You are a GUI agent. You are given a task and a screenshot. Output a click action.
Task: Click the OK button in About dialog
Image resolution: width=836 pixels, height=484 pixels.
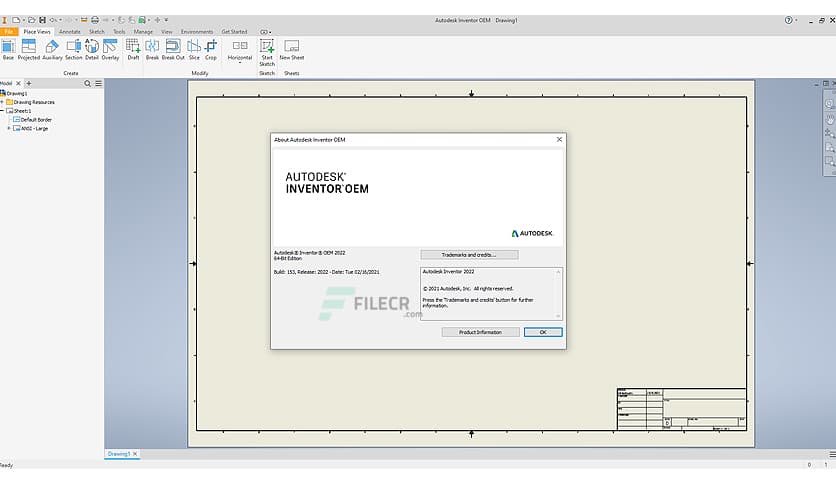pos(543,332)
